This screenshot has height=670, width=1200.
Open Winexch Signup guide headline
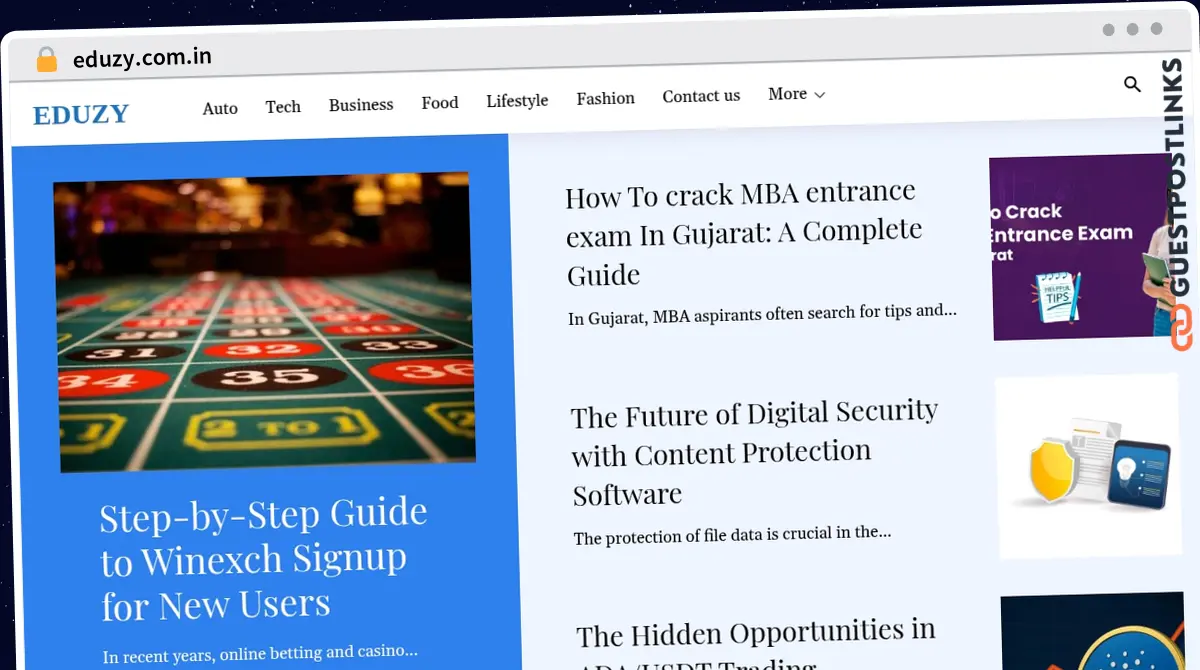[x=264, y=559]
